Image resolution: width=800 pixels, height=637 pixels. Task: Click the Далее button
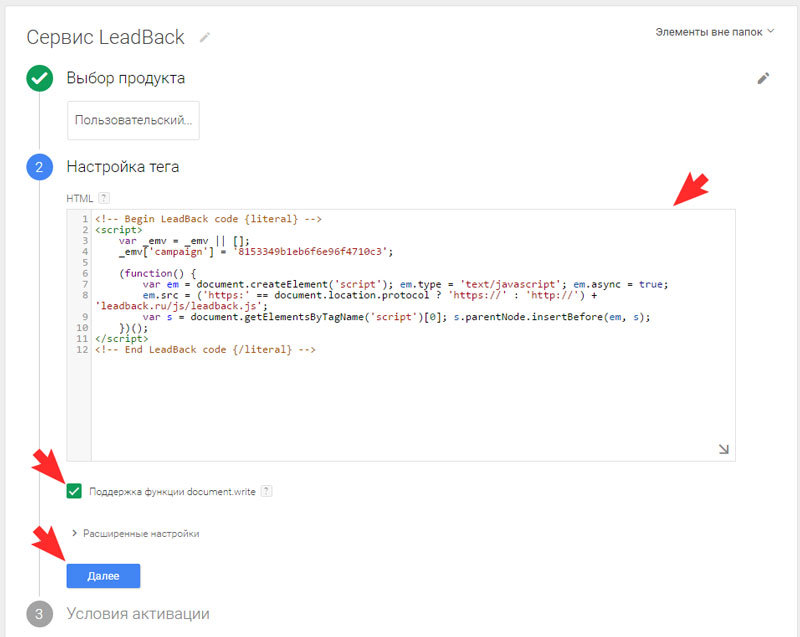click(103, 576)
